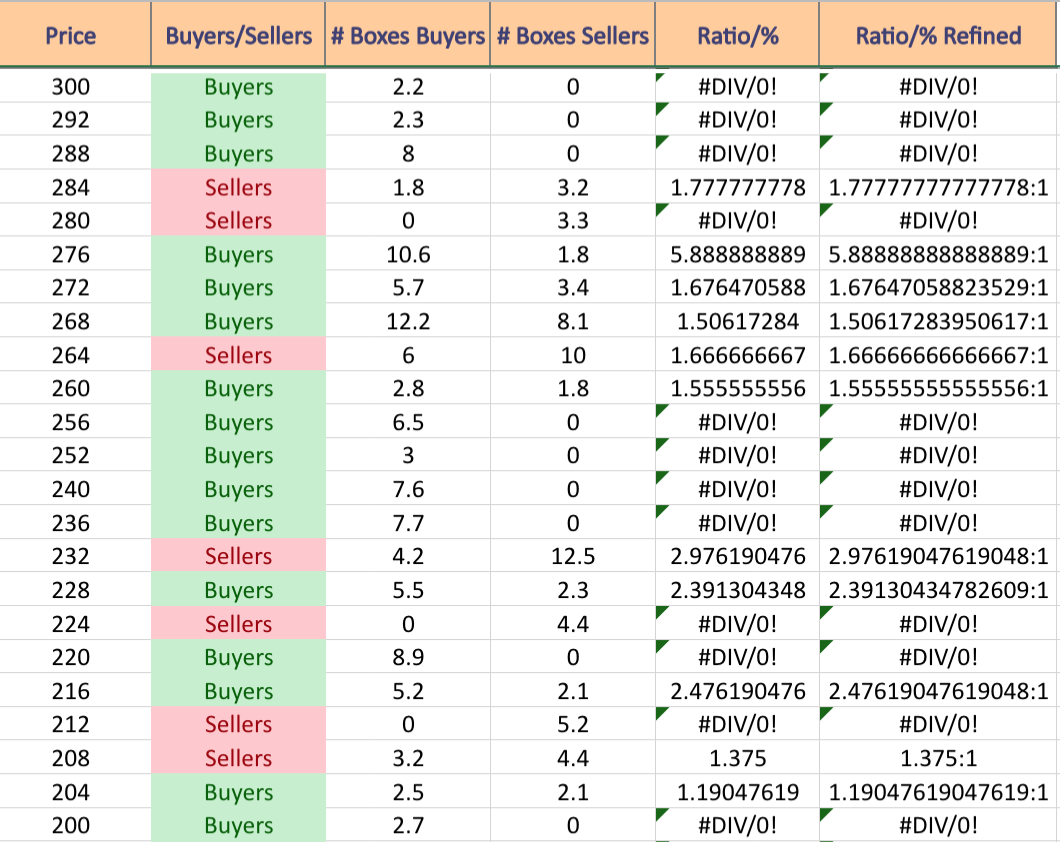Select the refined #DIV/0! cell in row 220
Viewport: 1060px width, 842px height.
coord(938,657)
